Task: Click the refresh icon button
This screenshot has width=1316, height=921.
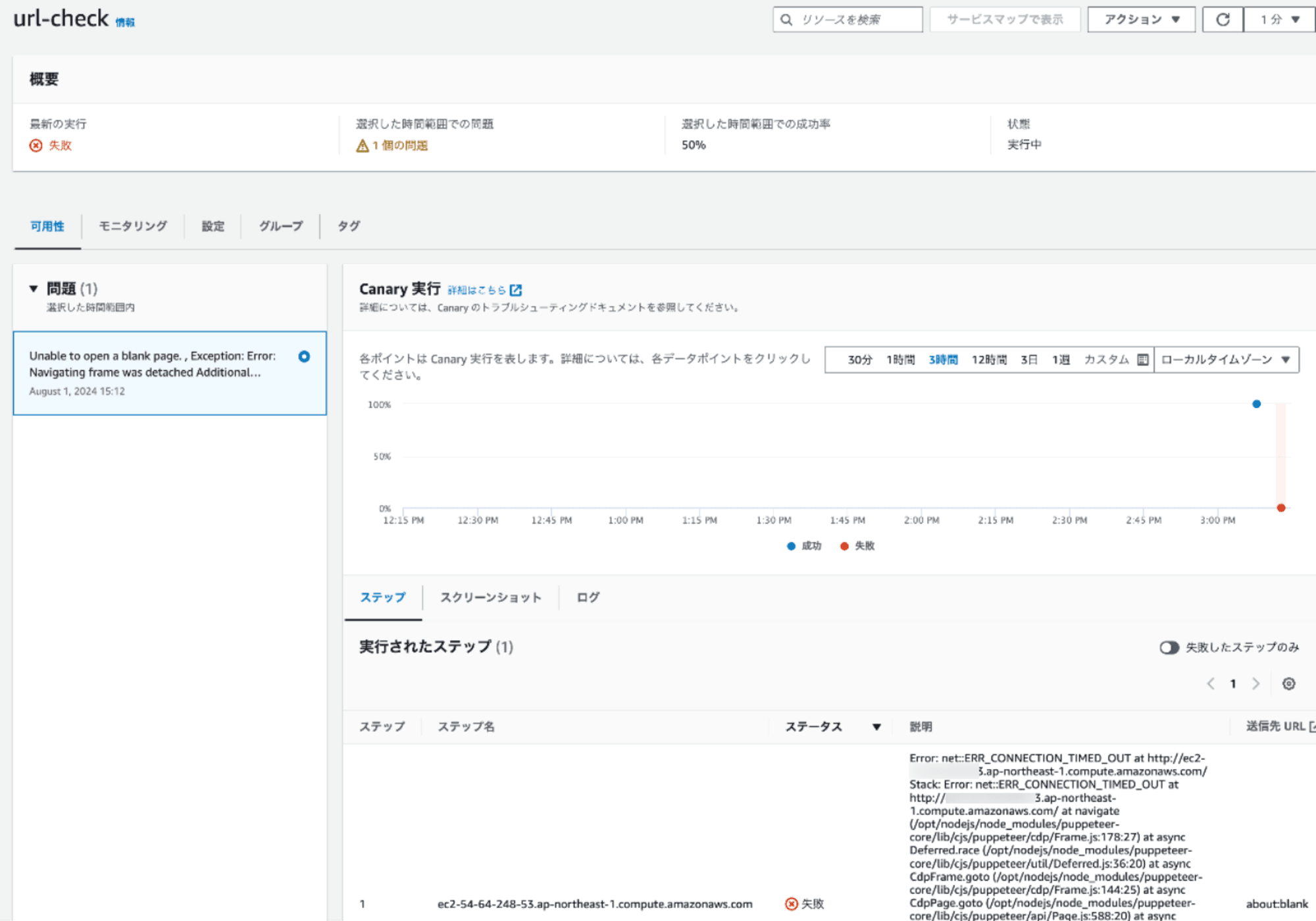Action: point(1223,20)
